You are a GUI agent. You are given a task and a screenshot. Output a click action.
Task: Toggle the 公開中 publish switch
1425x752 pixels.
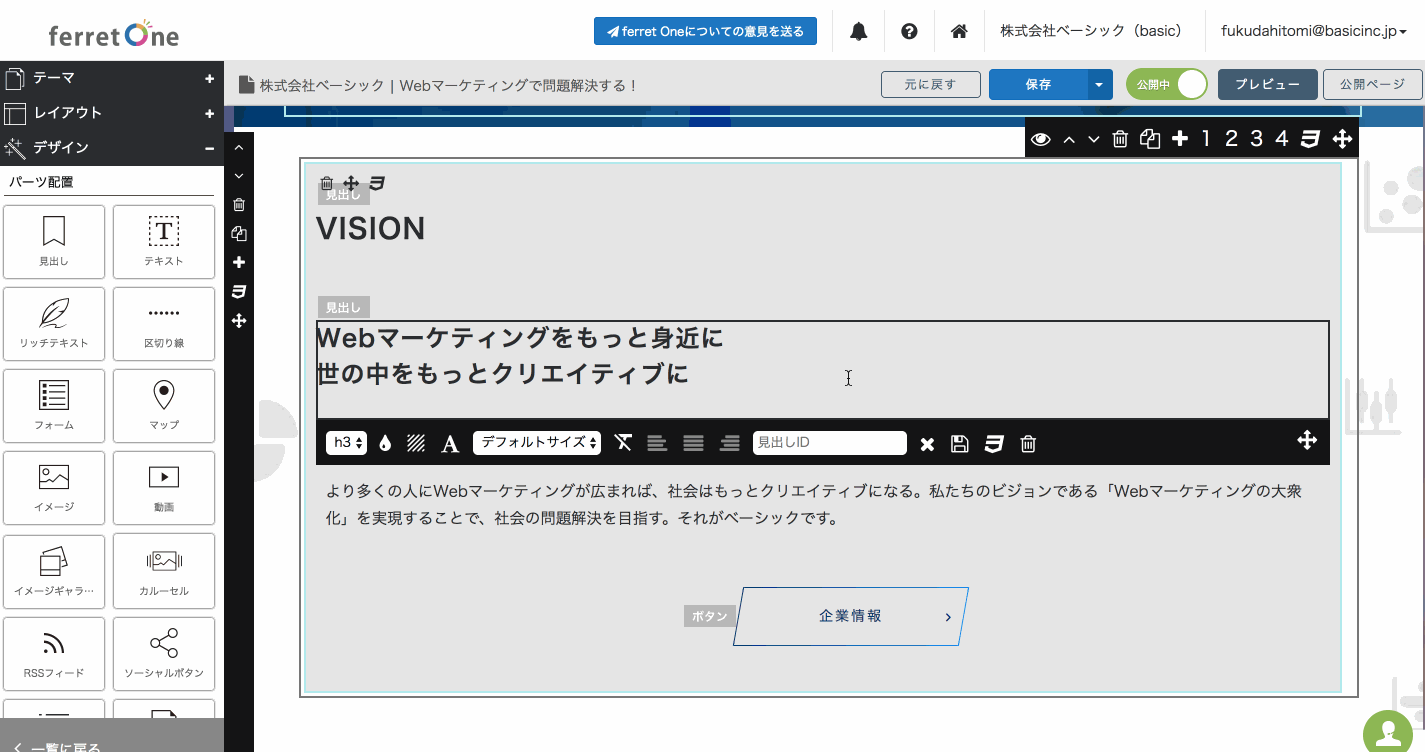click(x=1166, y=85)
